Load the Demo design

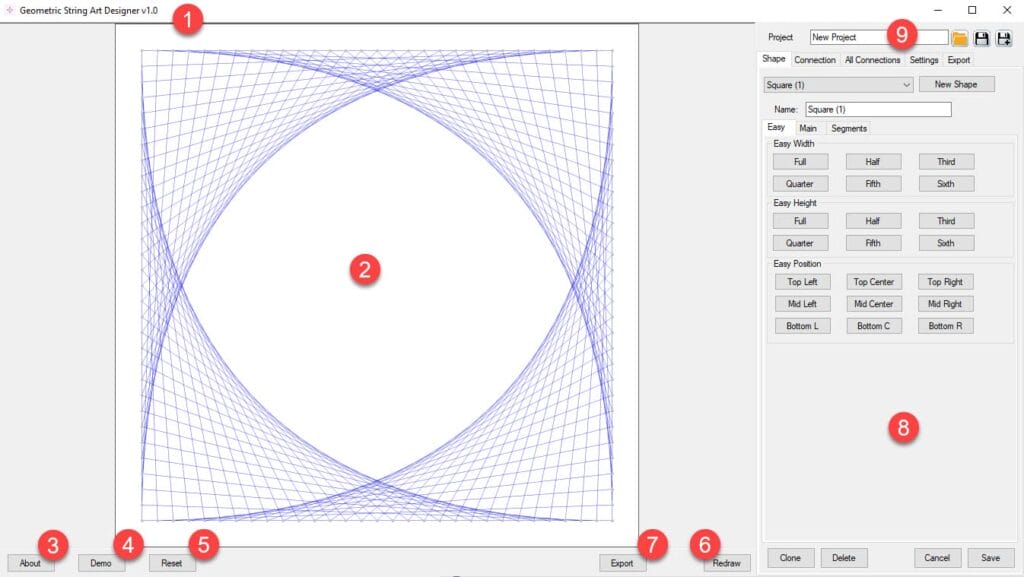(x=101, y=563)
